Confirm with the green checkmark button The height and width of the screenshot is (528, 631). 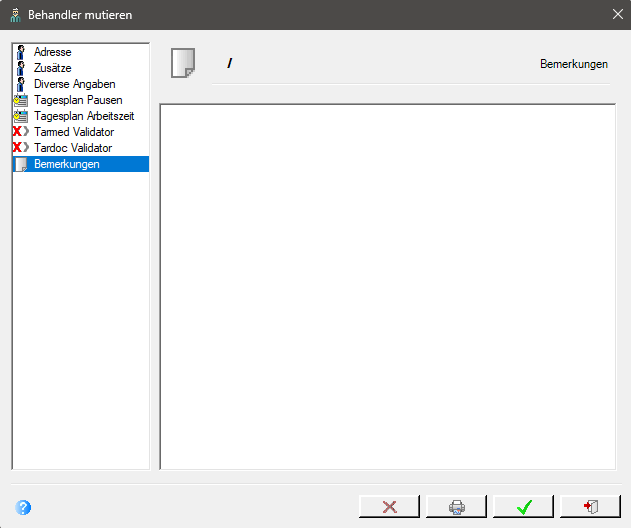click(x=524, y=507)
